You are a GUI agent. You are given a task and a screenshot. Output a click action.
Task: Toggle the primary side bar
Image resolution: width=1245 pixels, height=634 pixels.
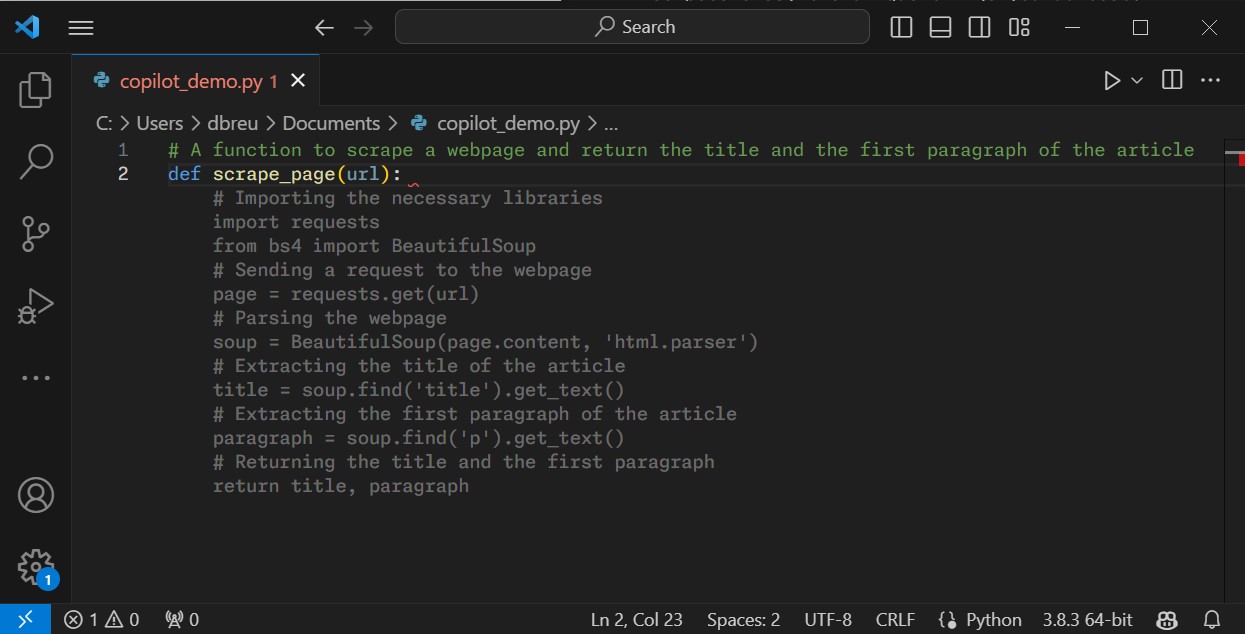tap(900, 27)
